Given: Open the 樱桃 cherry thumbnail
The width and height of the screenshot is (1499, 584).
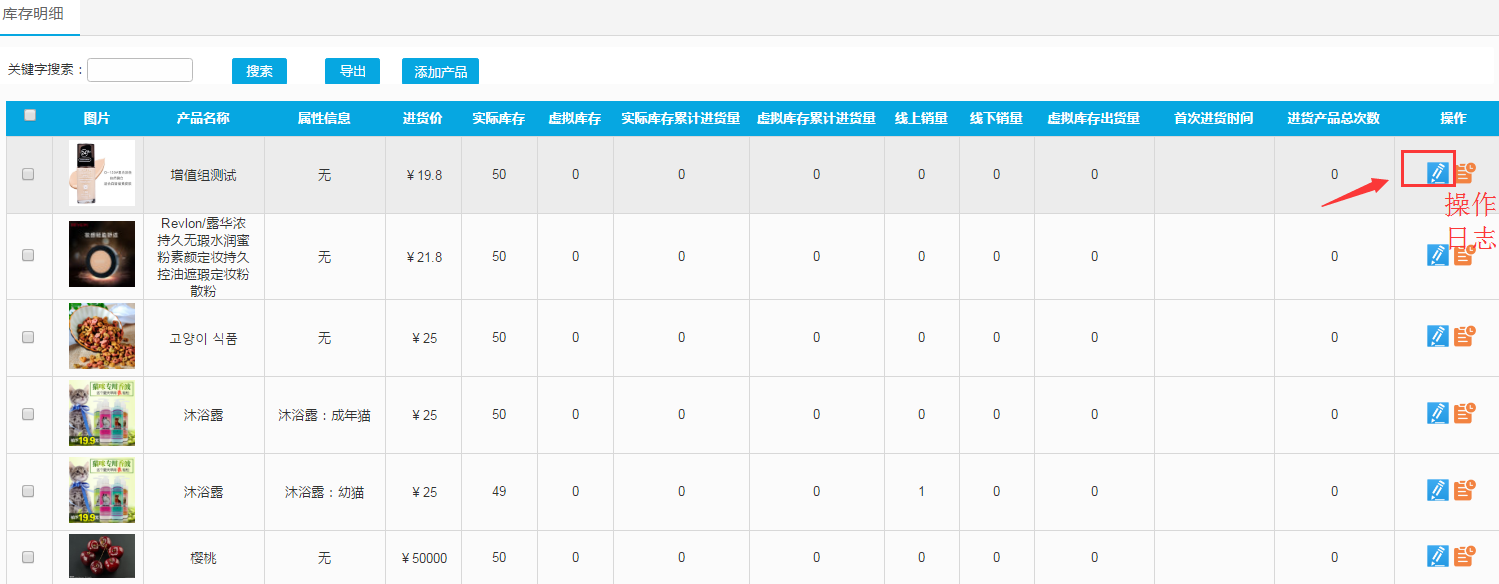Looking at the screenshot, I should [x=102, y=556].
